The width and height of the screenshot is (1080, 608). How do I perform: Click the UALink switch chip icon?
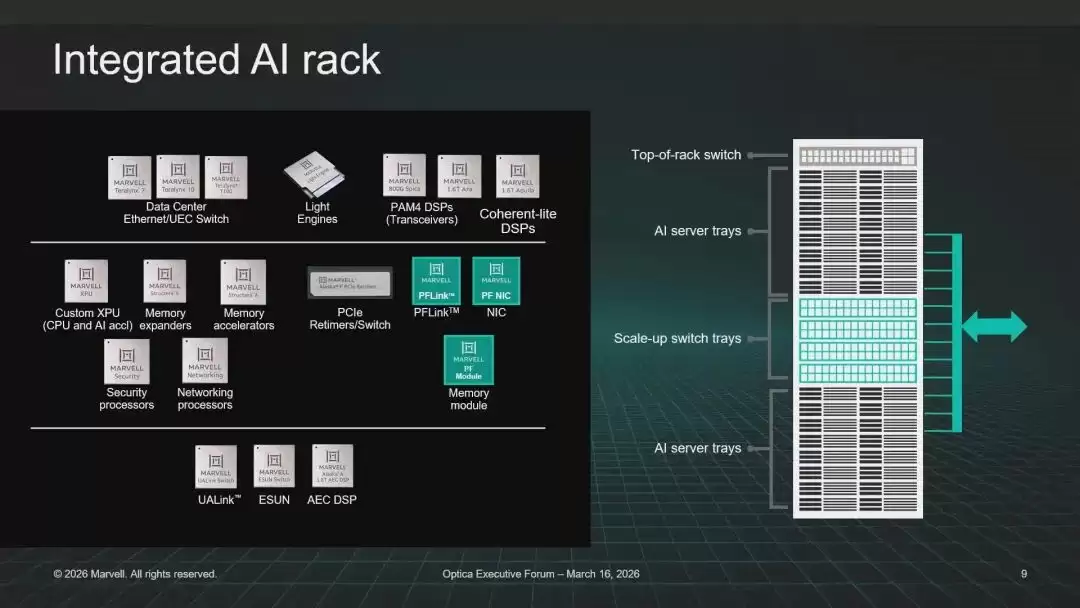click(216, 468)
